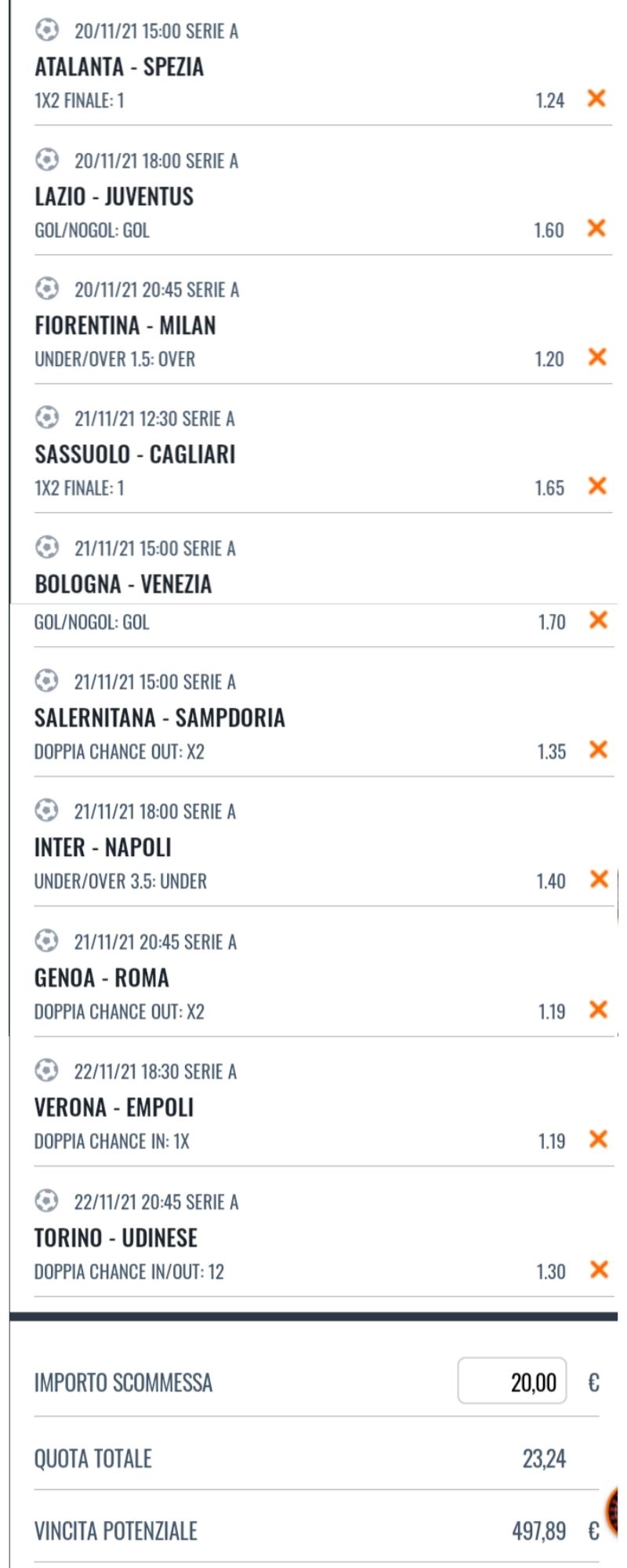Remove Sassuolo - Cagliari 1X2 selection

pos(597,486)
